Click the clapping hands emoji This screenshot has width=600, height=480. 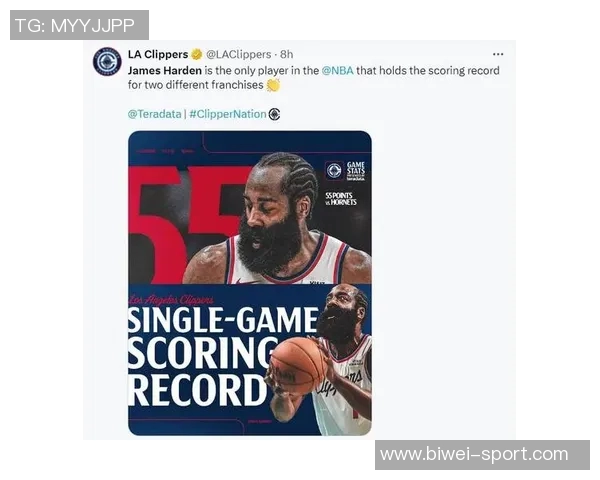274,85
